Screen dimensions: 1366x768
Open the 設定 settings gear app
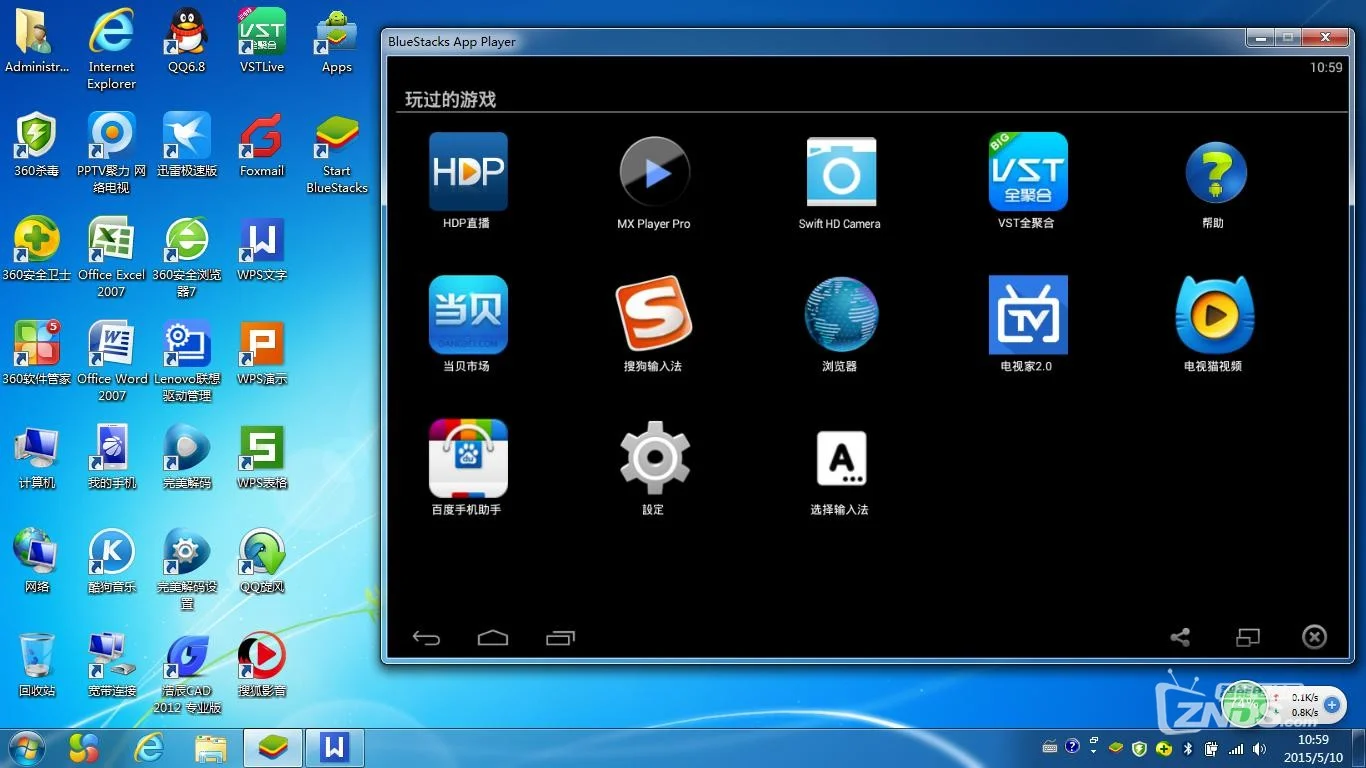pos(654,467)
